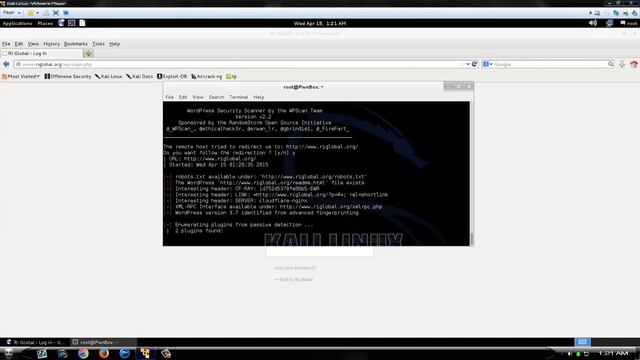Click the browser home icon
Screen dimensions: 640x360
pos(634,64)
